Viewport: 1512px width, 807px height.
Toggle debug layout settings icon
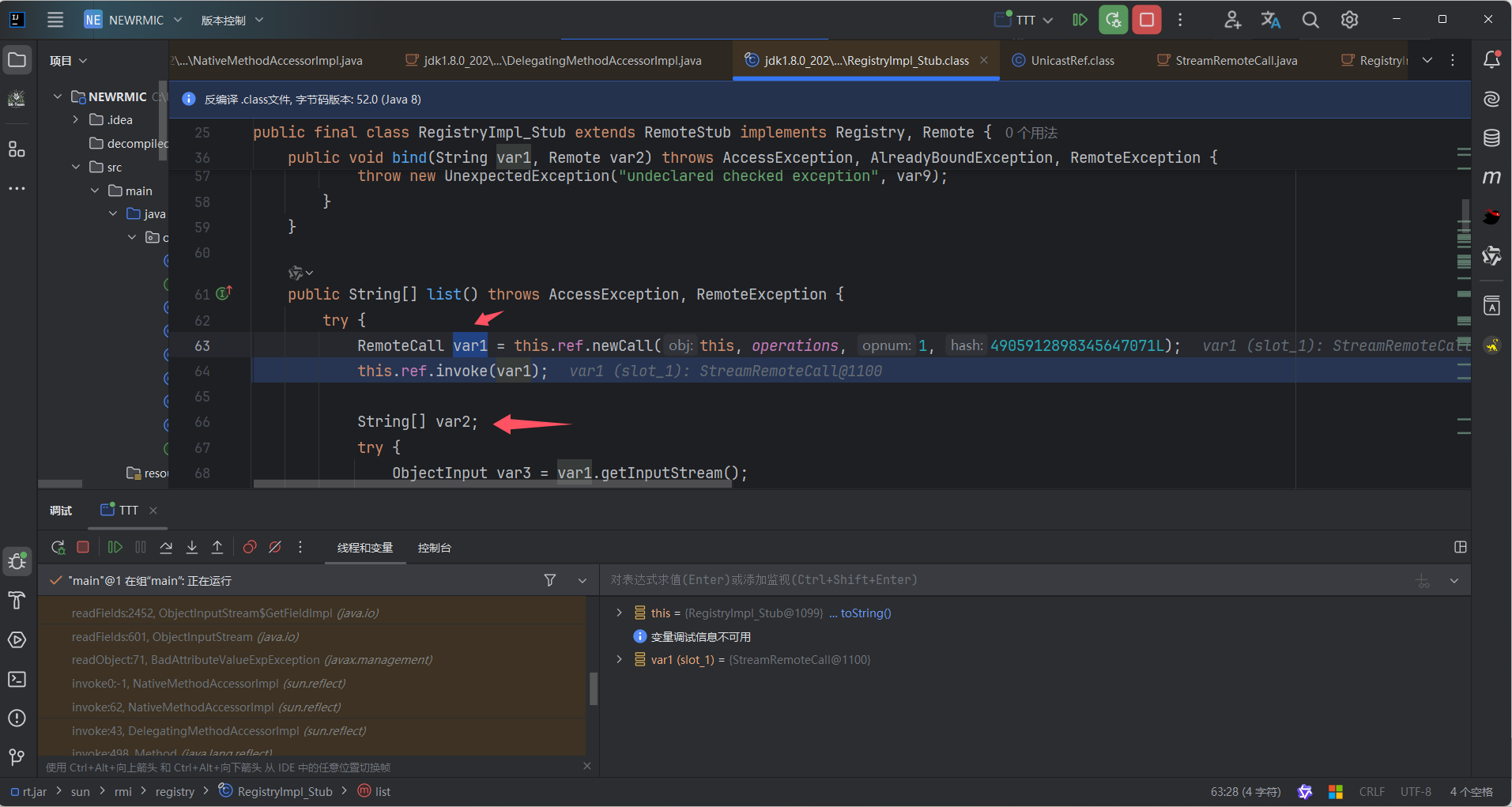point(1461,547)
